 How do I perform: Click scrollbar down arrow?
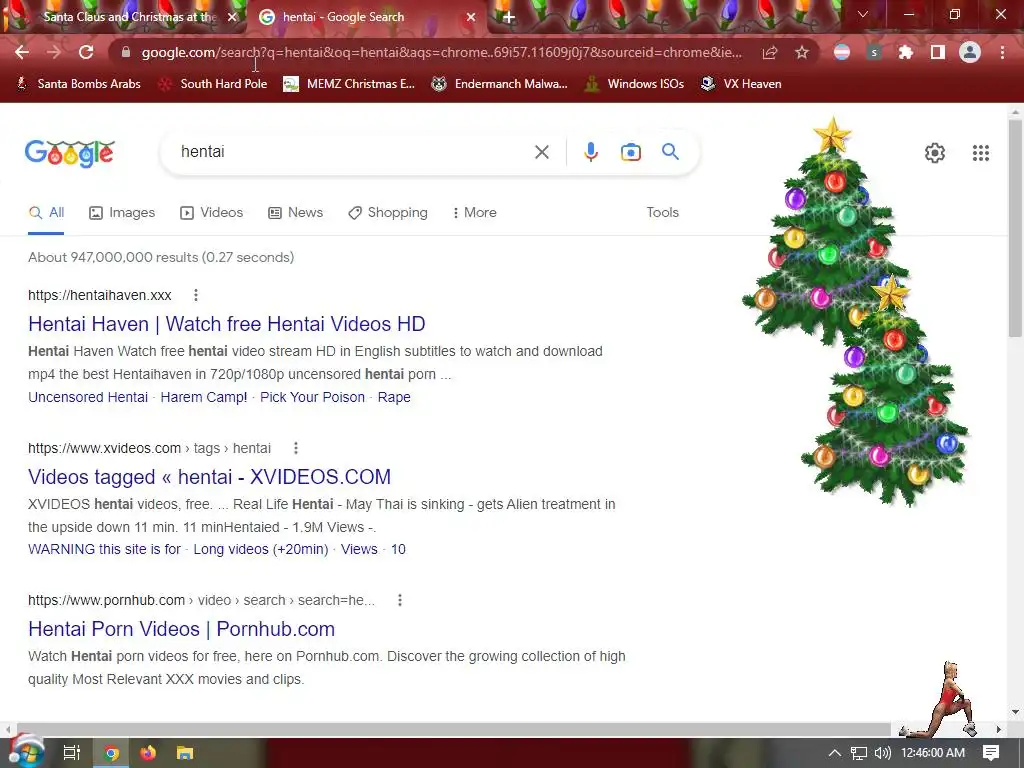coord(1015,712)
